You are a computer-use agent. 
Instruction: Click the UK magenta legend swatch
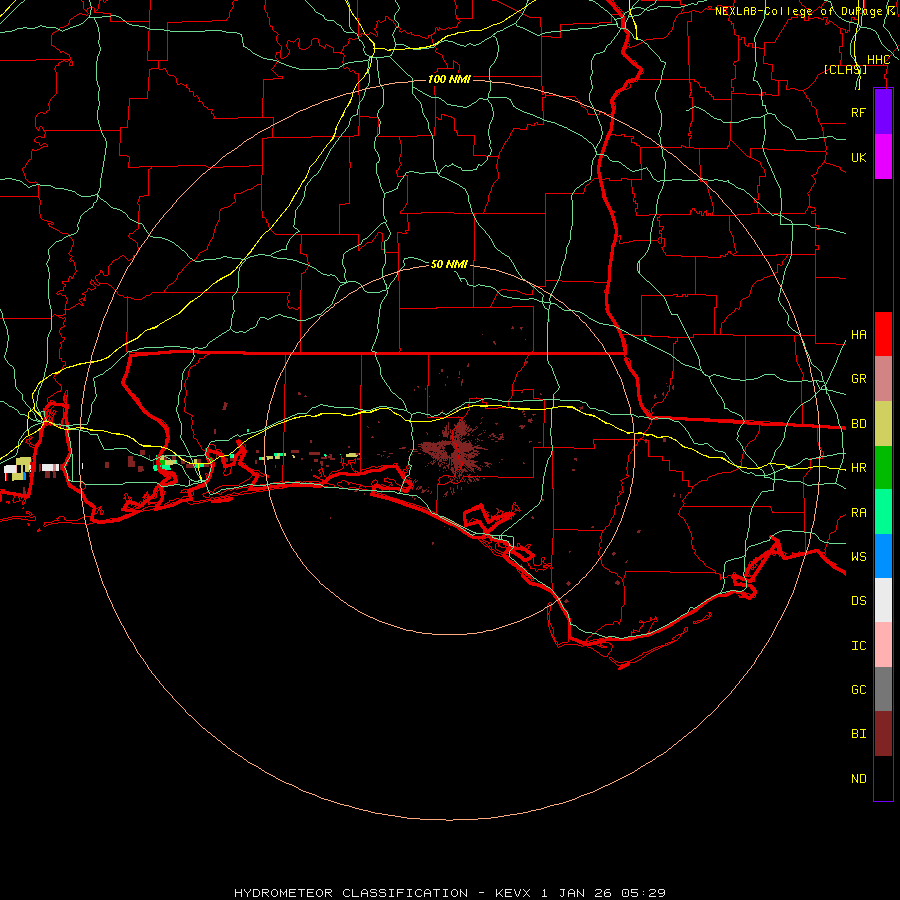(883, 157)
